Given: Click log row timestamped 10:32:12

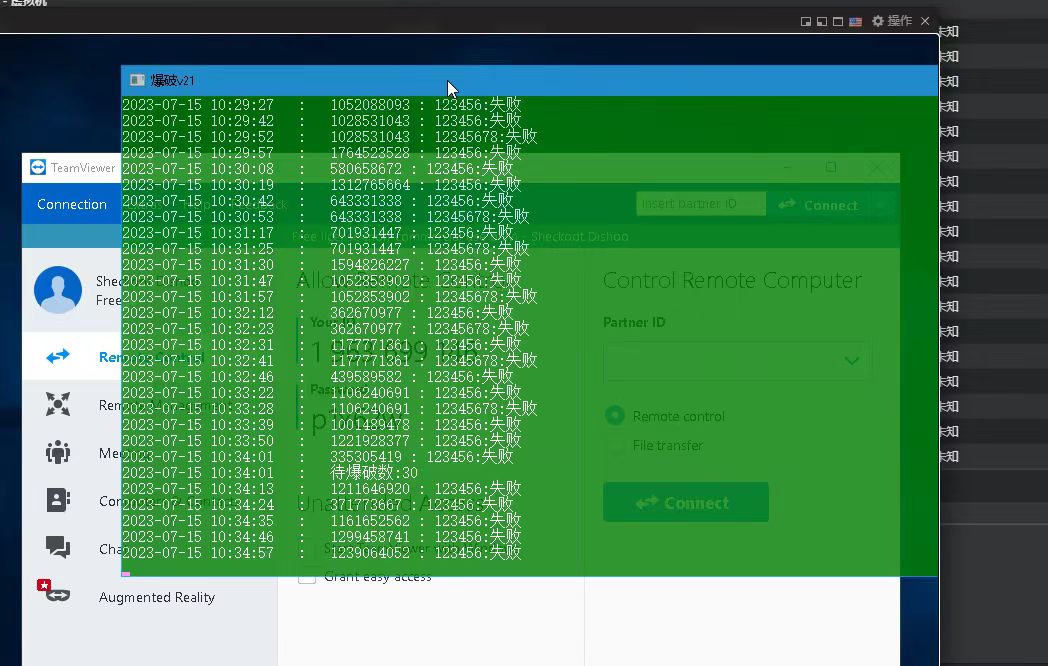Looking at the screenshot, I should point(317,313).
